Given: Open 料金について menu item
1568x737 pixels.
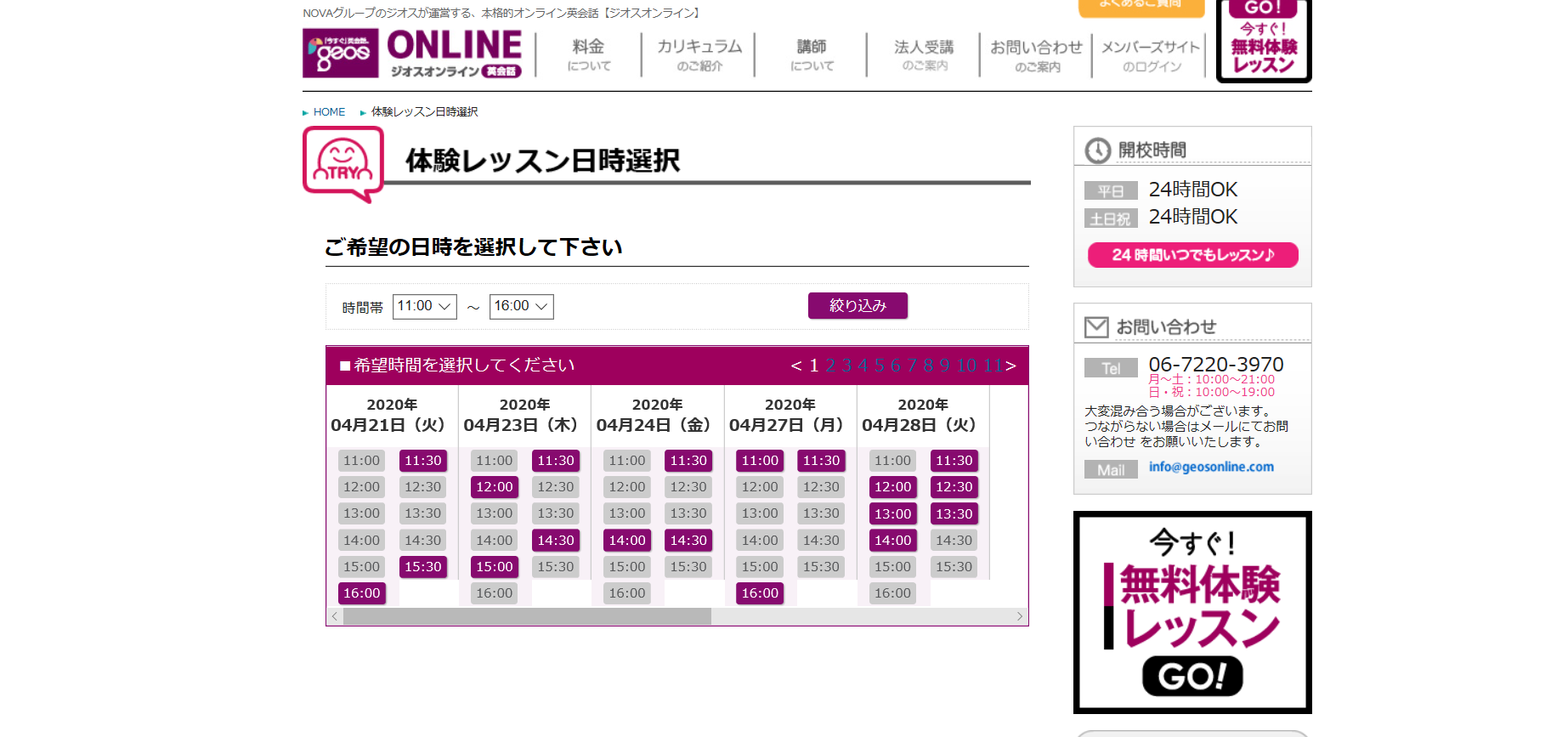Looking at the screenshot, I should point(588,54).
